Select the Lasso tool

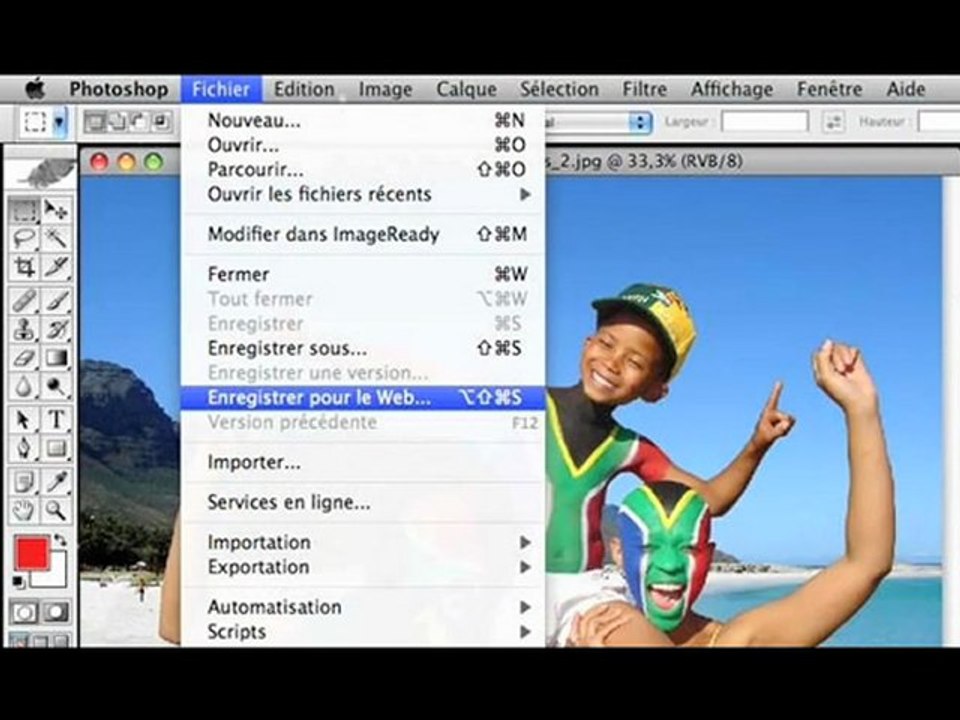tap(24, 238)
